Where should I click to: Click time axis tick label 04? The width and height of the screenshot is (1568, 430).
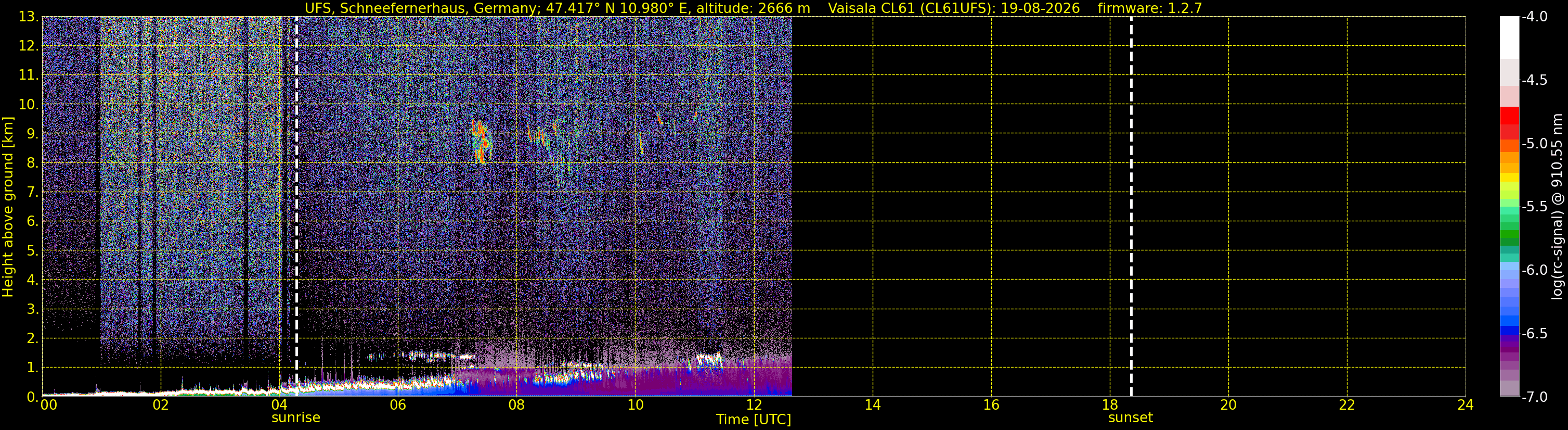[279, 405]
